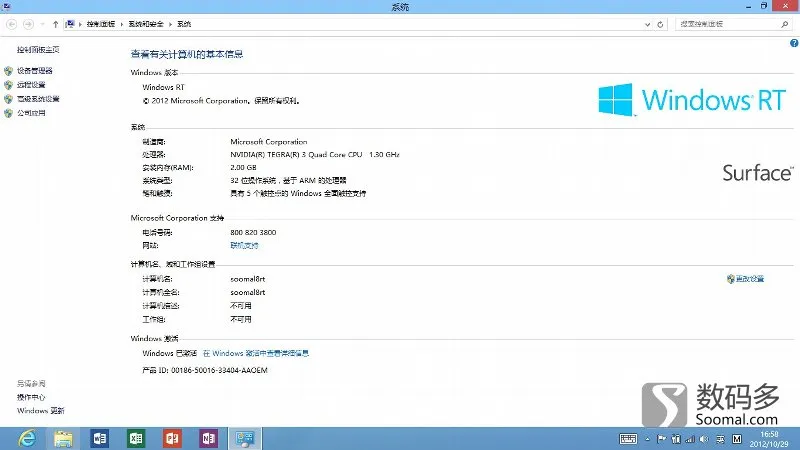The image size is (800, 450).
Task: Select 控制面板 in the breadcrumb
Action: pos(101,24)
